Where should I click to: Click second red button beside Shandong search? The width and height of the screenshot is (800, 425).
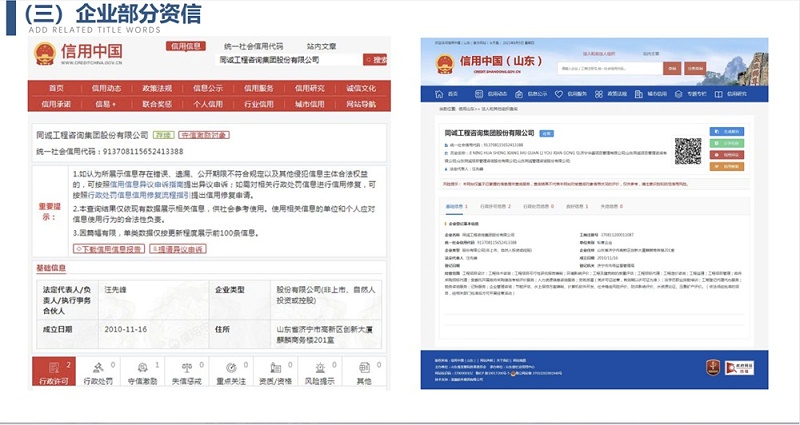tap(695, 68)
